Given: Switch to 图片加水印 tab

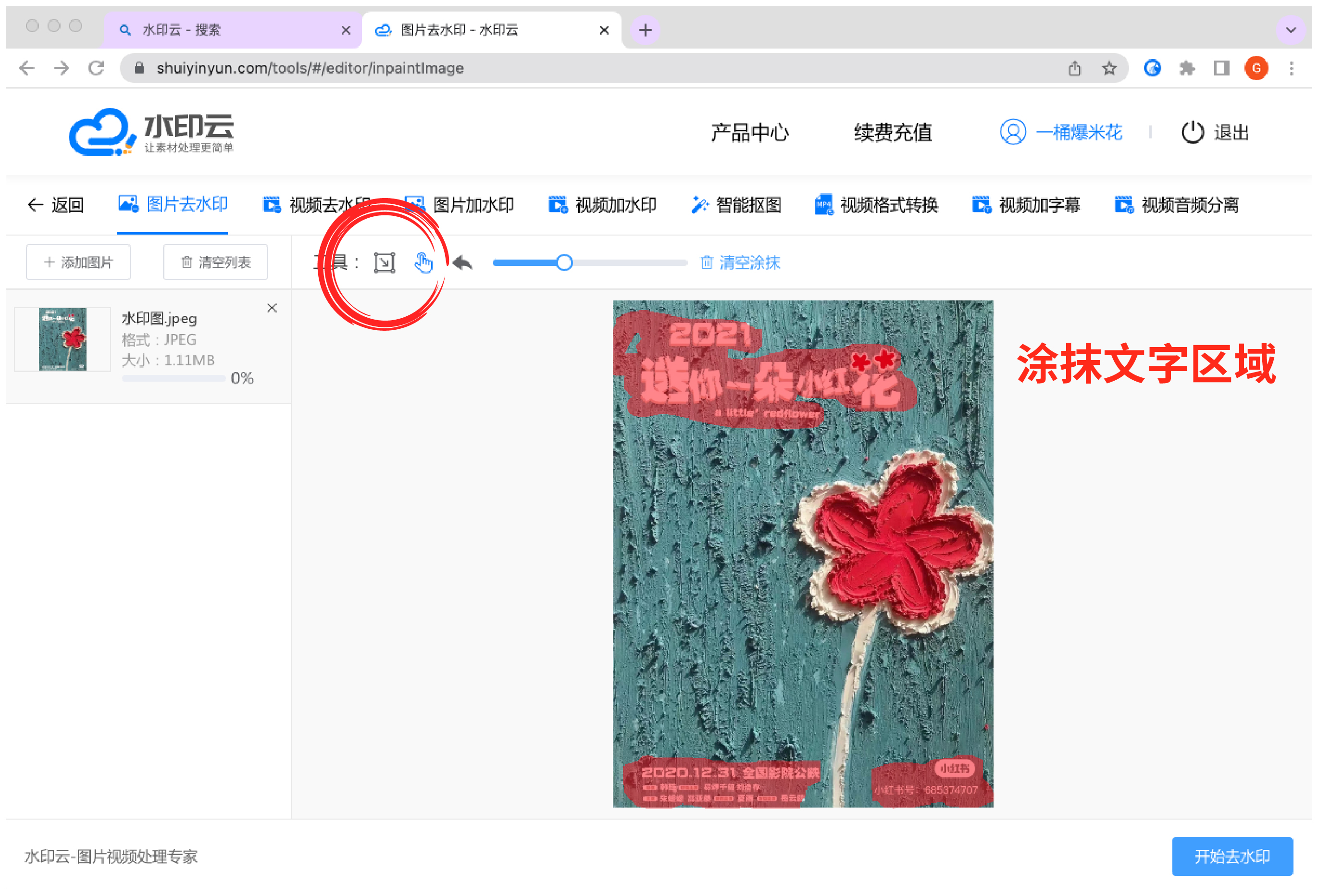Looking at the screenshot, I should (x=460, y=205).
